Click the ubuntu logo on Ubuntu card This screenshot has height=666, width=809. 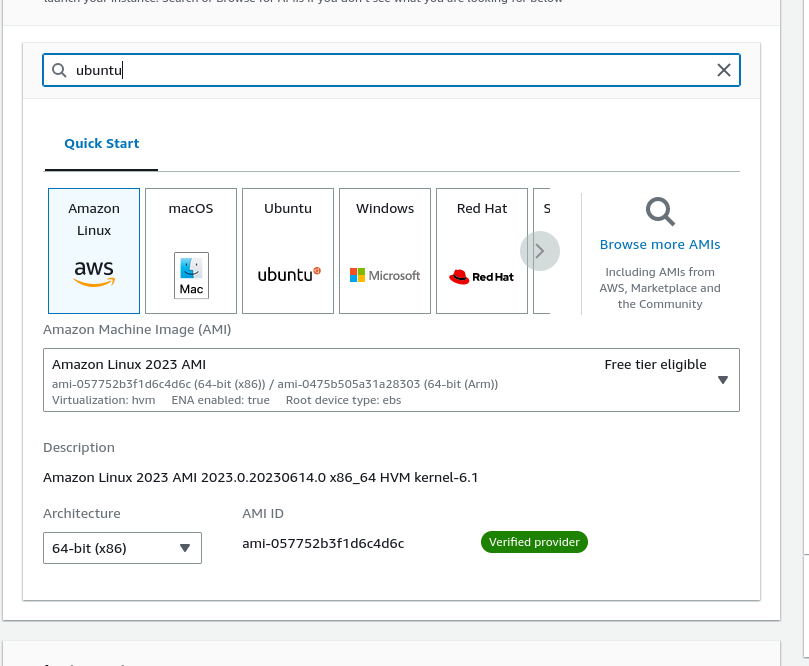click(x=289, y=274)
